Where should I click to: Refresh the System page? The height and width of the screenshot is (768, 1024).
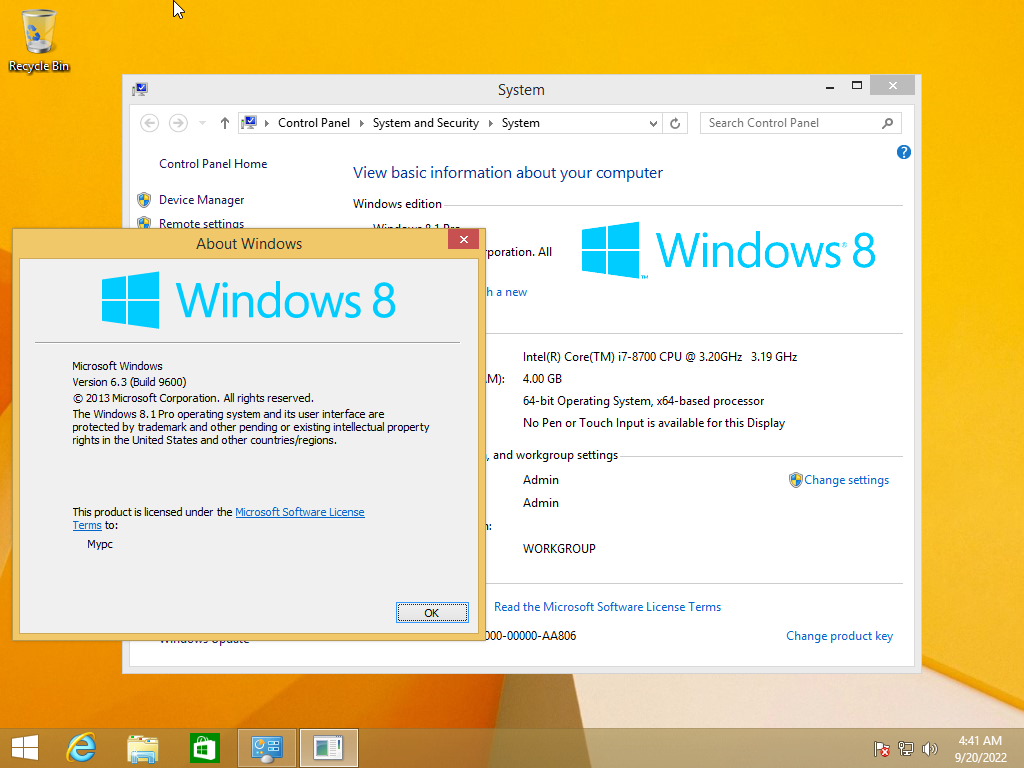[675, 123]
